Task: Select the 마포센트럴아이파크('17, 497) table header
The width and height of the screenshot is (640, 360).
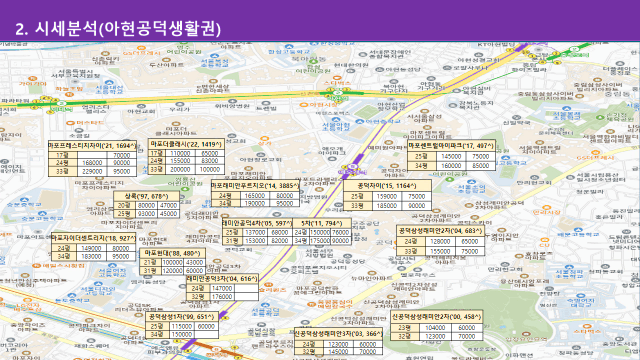Action: [451, 145]
